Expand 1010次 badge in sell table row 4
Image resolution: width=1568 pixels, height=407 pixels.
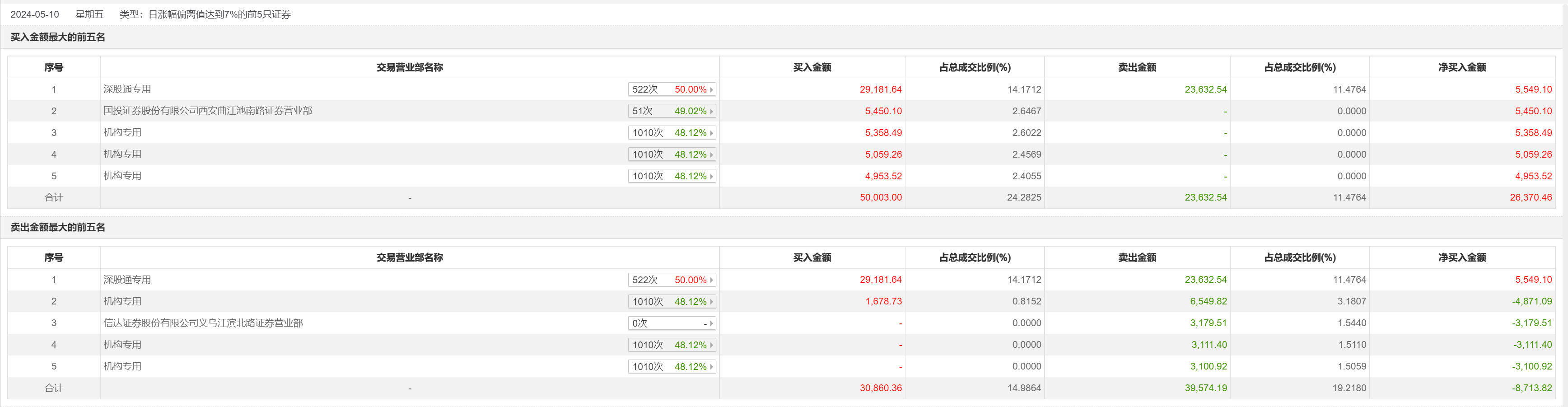click(672, 345)
